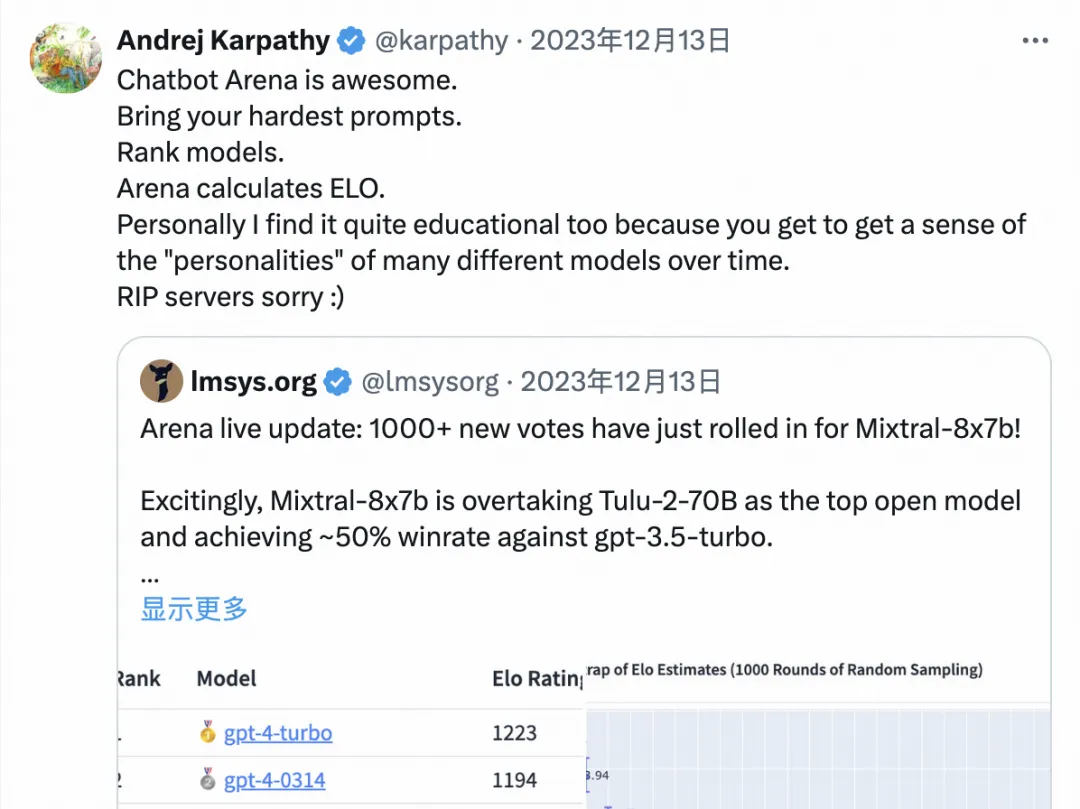Open the lmsys.org profile avatar

(x=160, y=381)
